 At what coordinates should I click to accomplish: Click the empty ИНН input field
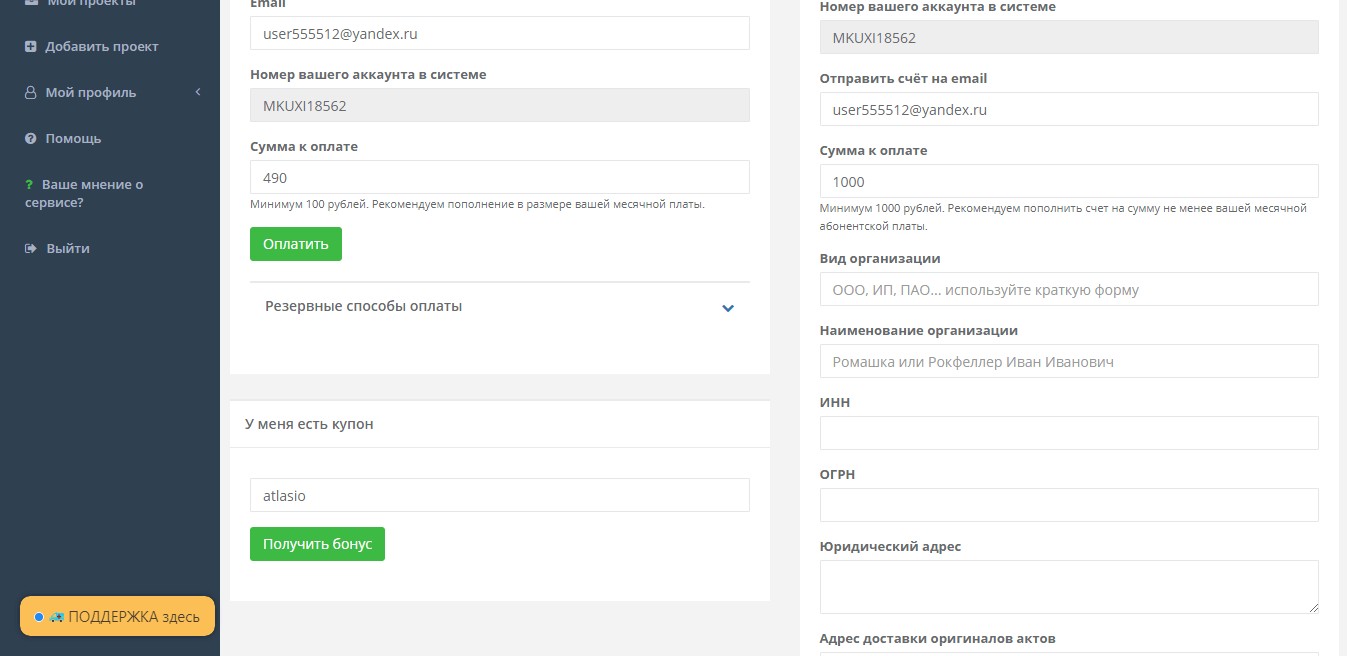pos(1068,433)
